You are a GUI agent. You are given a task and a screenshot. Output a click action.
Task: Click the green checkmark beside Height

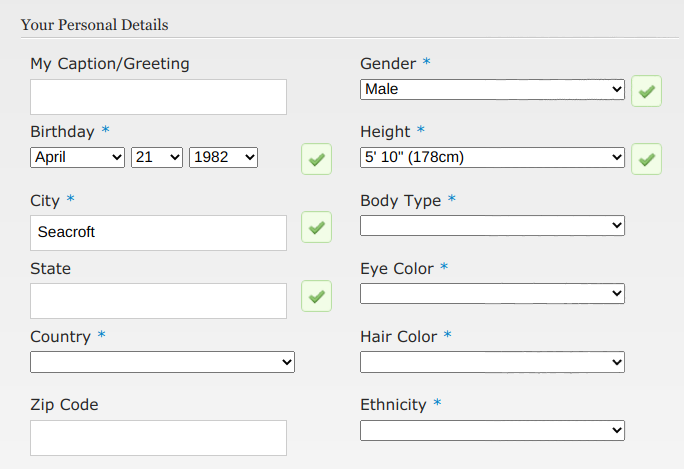(646, 159)
